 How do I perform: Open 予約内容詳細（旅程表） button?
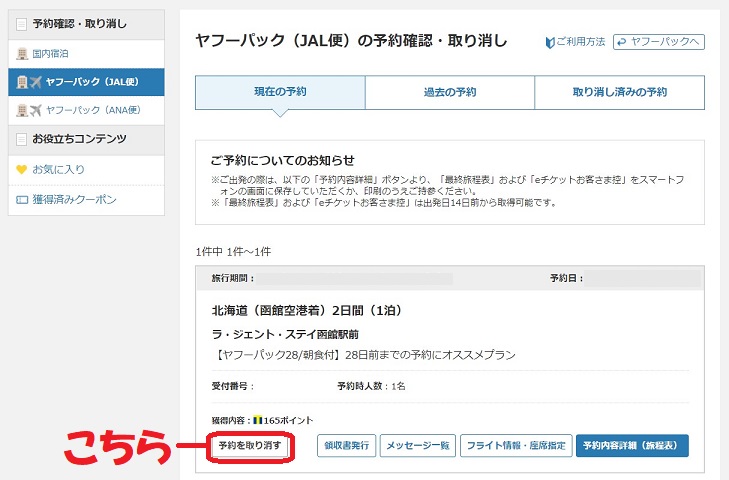[x=632, y=446]
